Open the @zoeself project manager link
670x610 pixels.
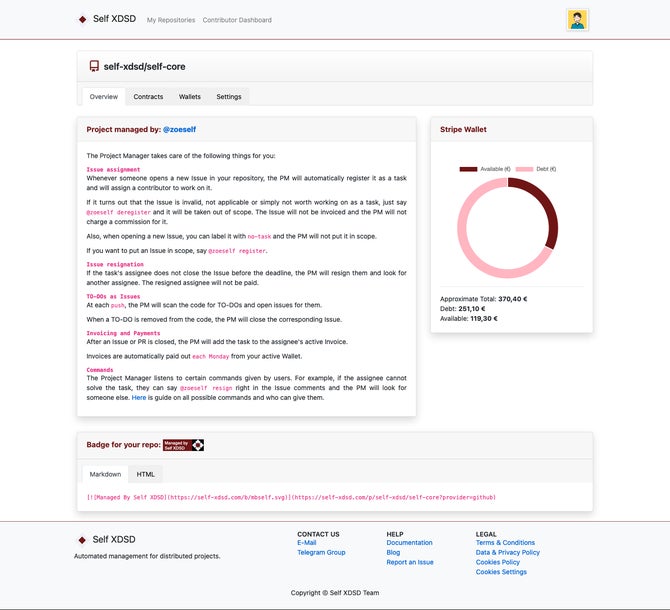tap(179, 129)
